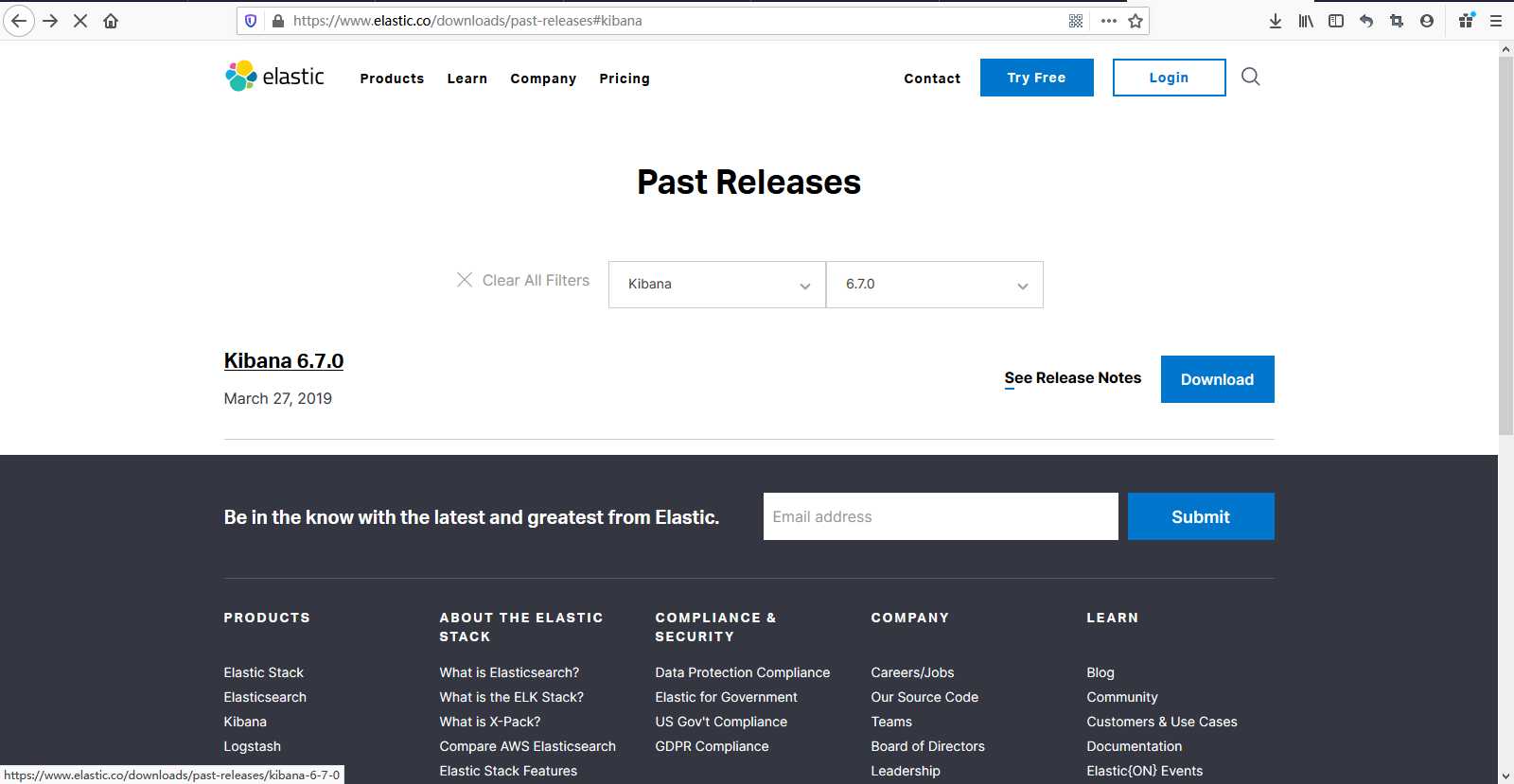
Task: Open US Gov't Compliance link
Action: tap(721, 722)
